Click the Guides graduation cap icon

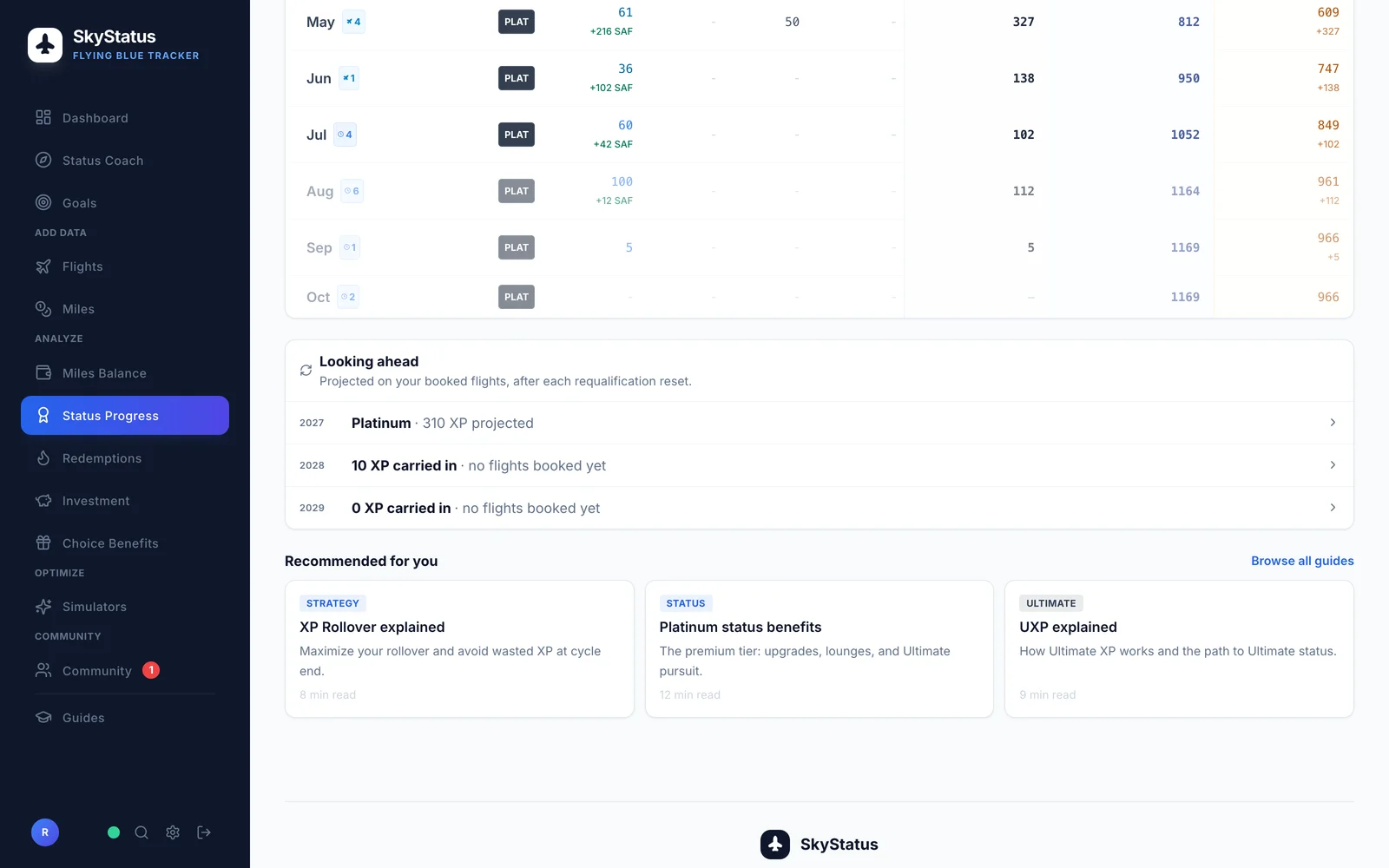click(x=43, y=717)
